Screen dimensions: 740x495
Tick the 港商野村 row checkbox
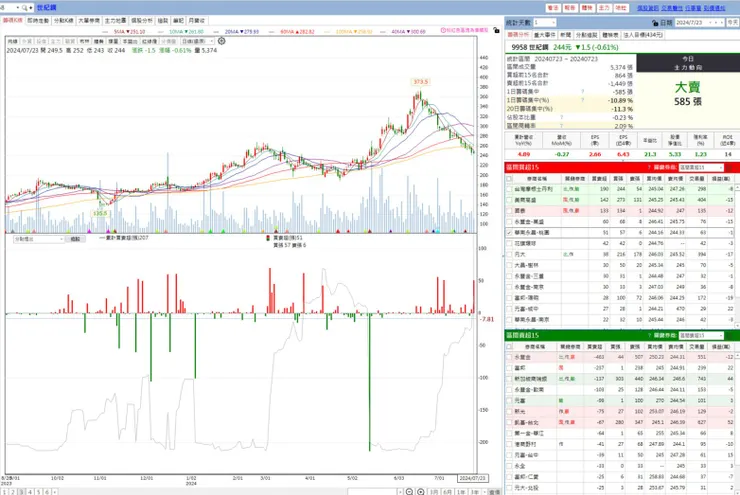coord(509,444)
